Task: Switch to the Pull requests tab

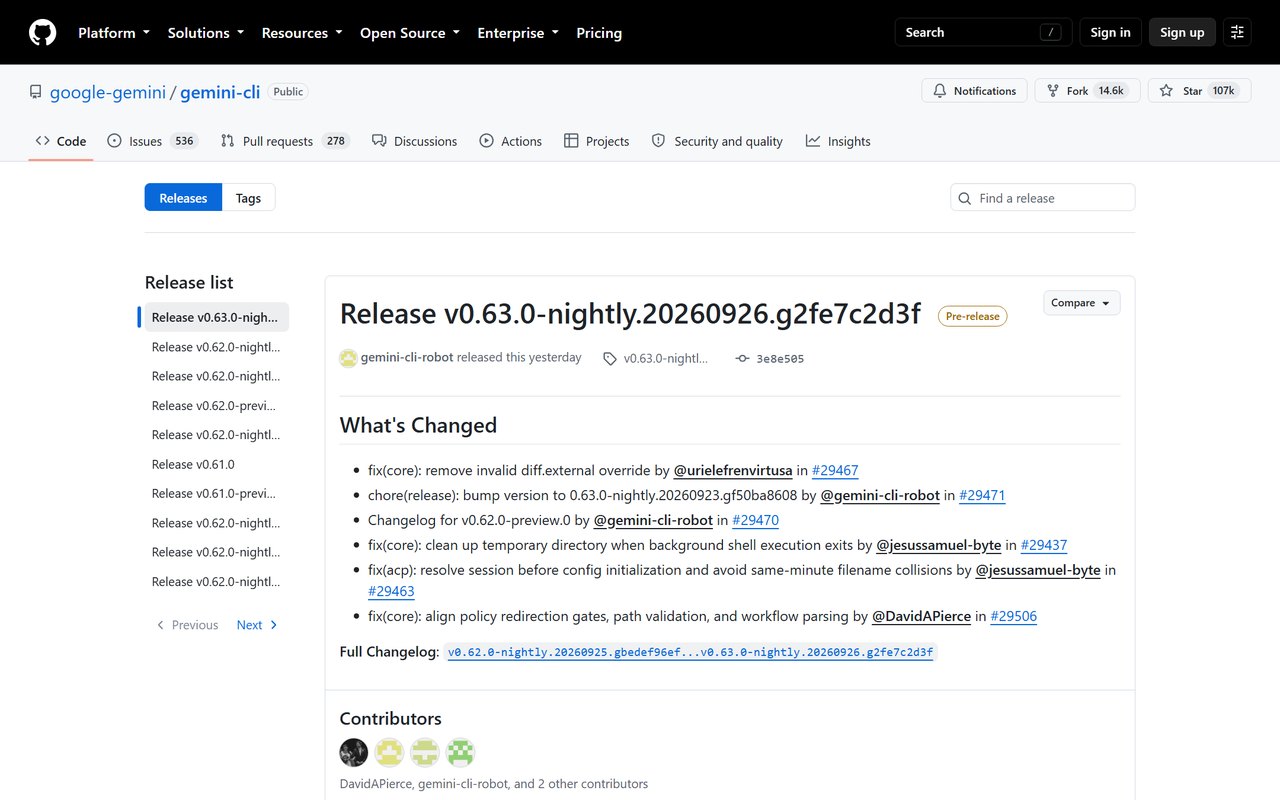Action: point(285,141)
